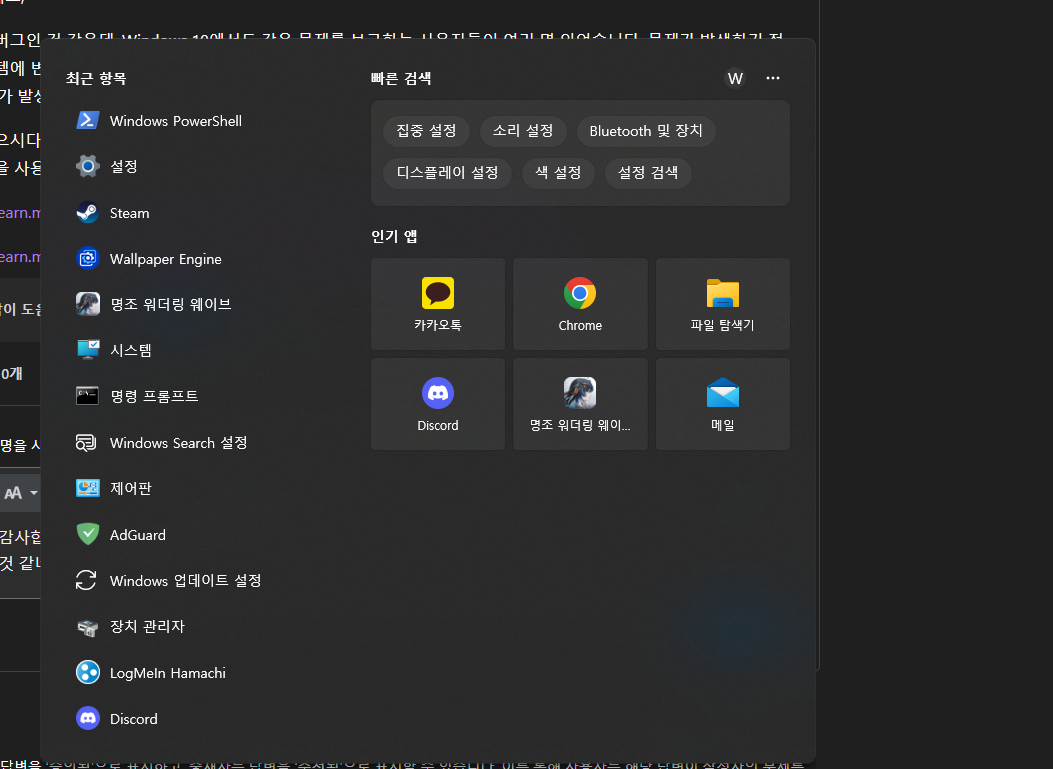Select the 색 설정 quick search chip
Viewport: 1053px width, 769px height.
pyautogui.click(x=558, y=173)
